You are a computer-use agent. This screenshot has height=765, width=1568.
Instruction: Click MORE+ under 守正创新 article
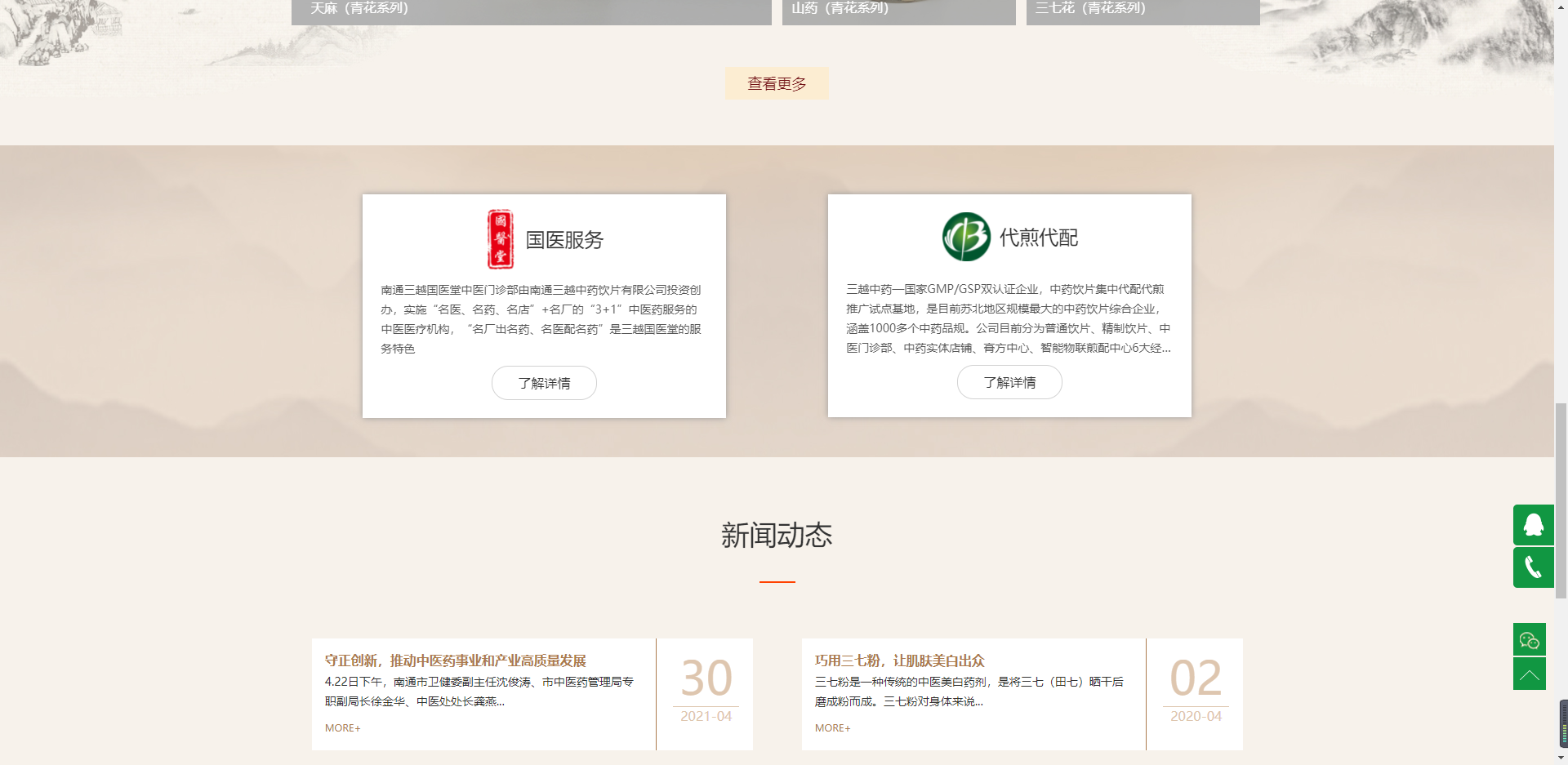click(x=342, y=728)
